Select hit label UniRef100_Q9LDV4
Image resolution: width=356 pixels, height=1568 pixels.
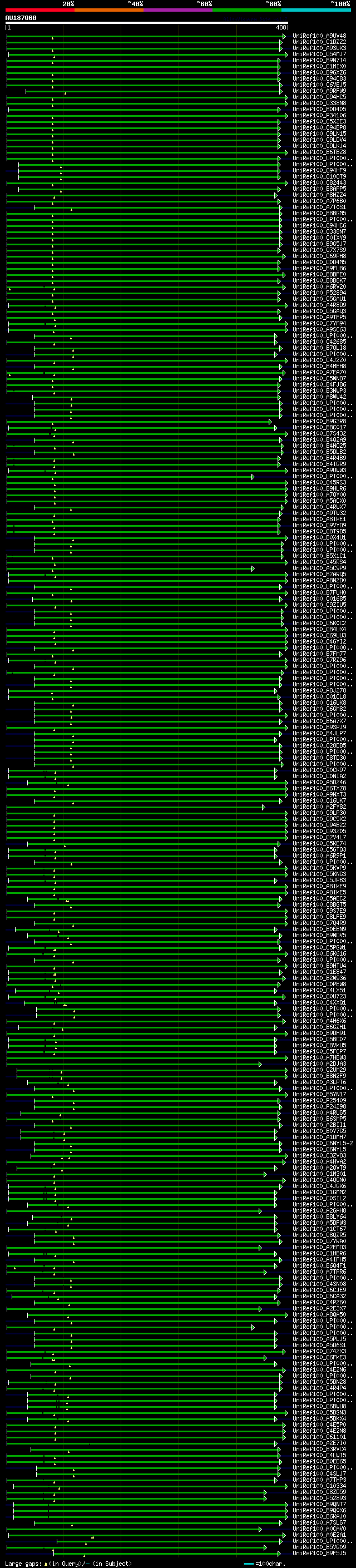[x=319, y=140]
